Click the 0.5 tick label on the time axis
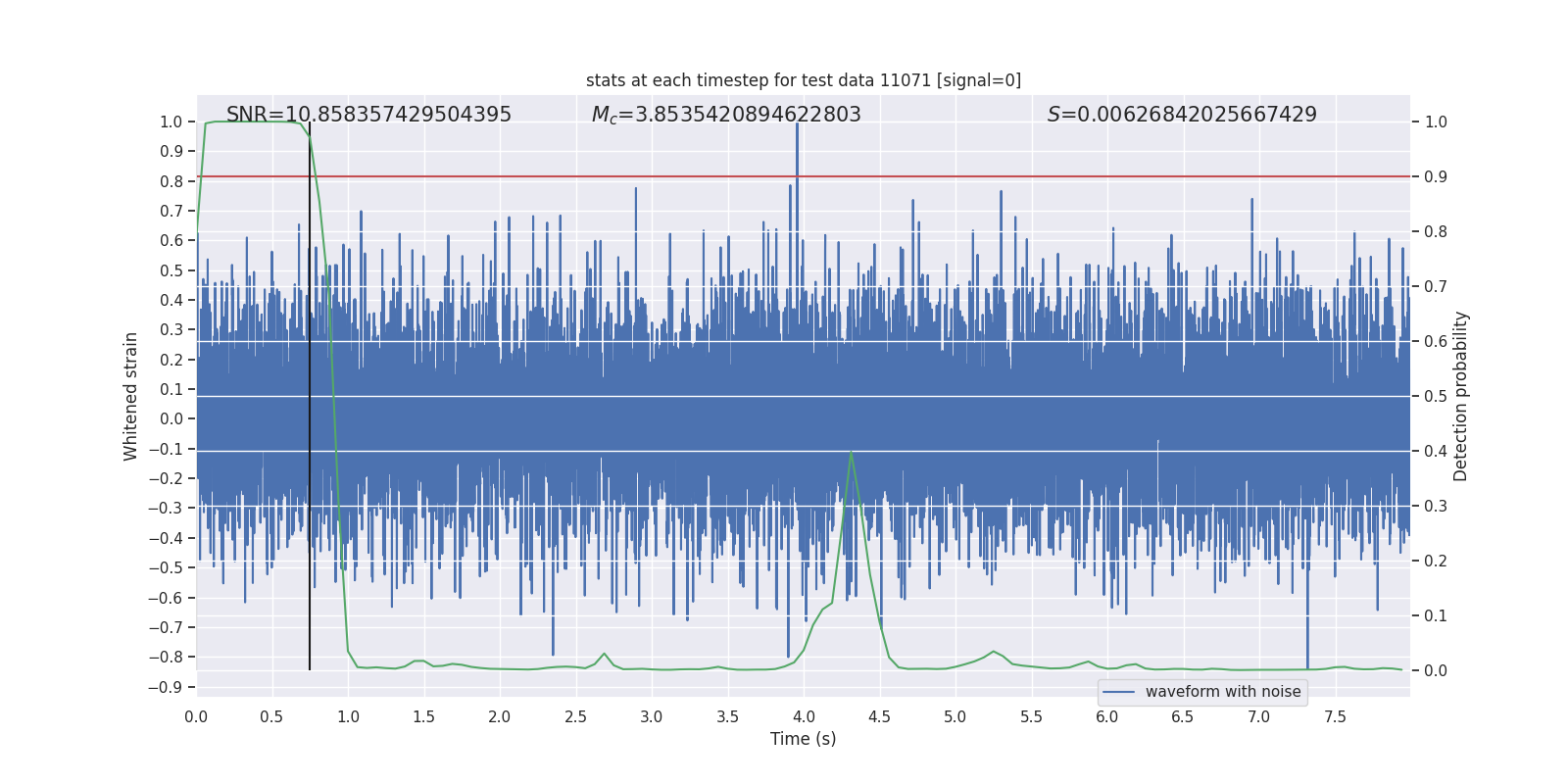Screen dimensions: 1568x784 pos(271,716)
